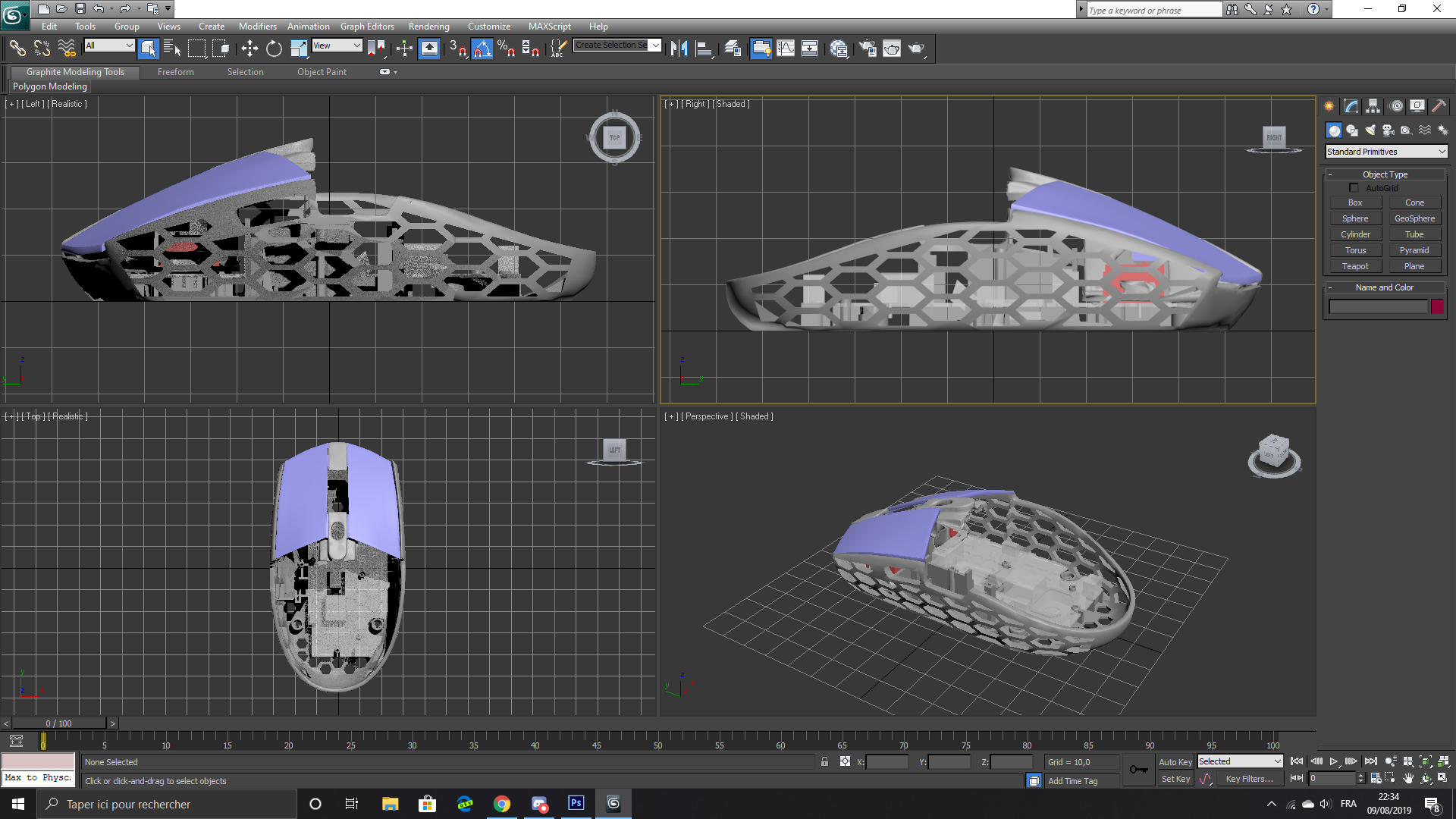
Task: Toggle the Angle Snap button
Action: [482, 49]
